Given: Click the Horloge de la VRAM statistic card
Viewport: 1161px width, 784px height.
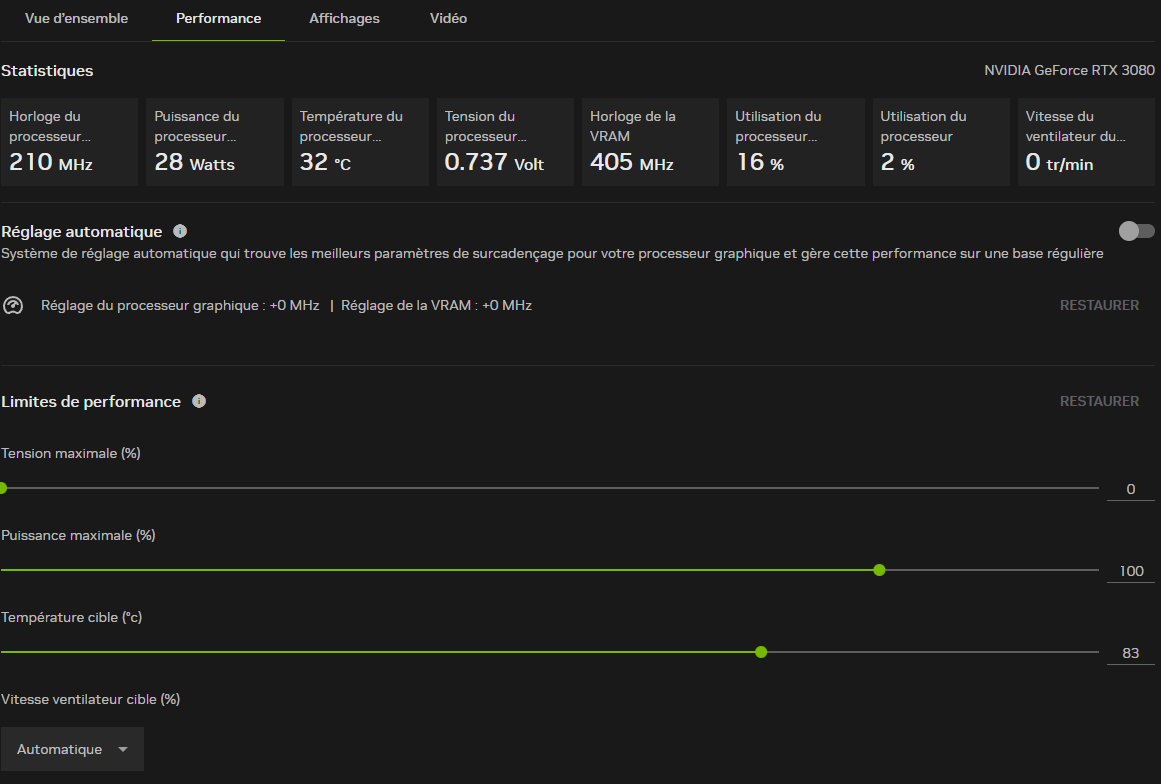Looking at the screenshot, I should (x=650, y=142).
